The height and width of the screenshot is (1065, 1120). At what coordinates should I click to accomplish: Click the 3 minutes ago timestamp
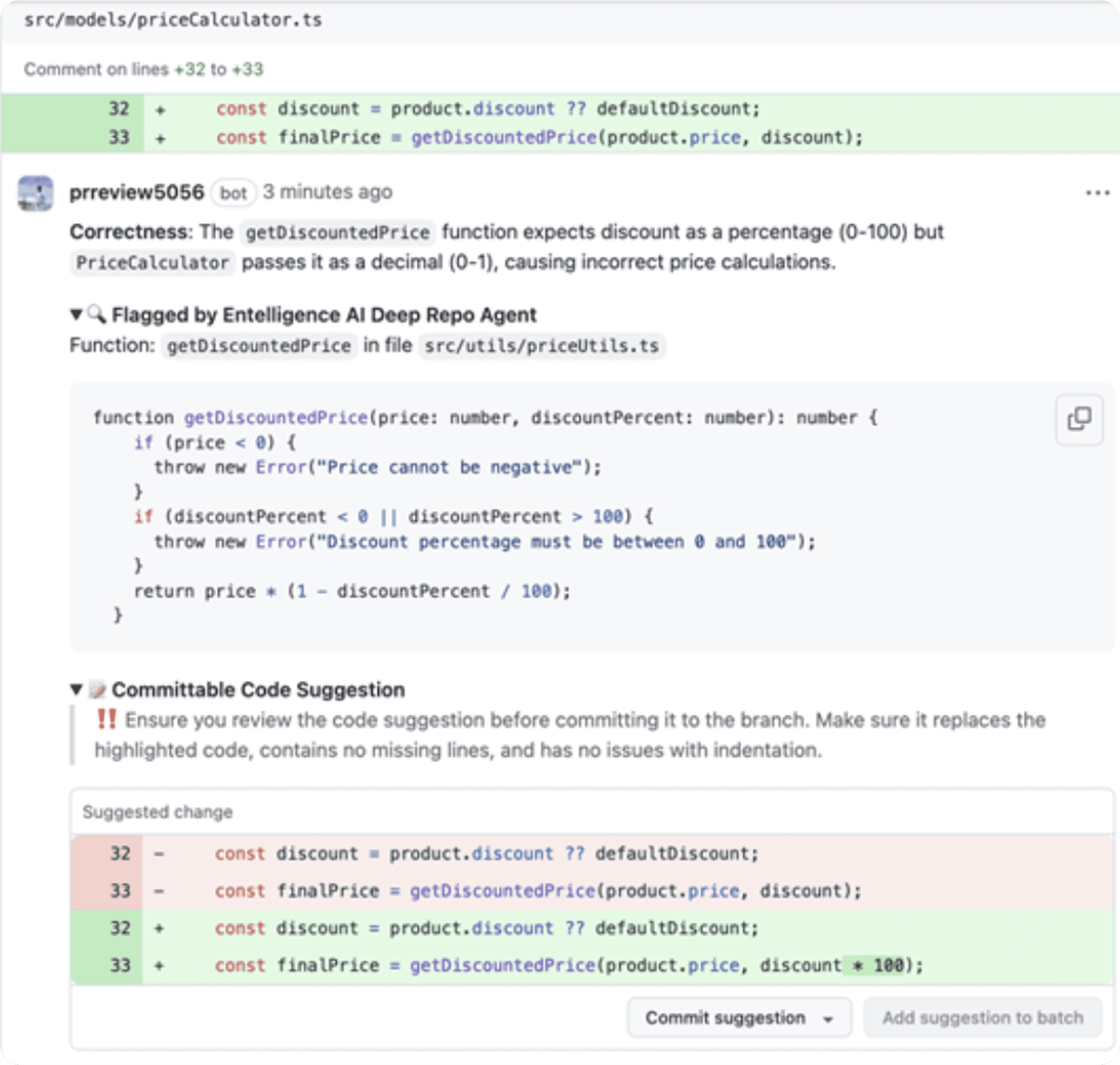coord(327,192)
